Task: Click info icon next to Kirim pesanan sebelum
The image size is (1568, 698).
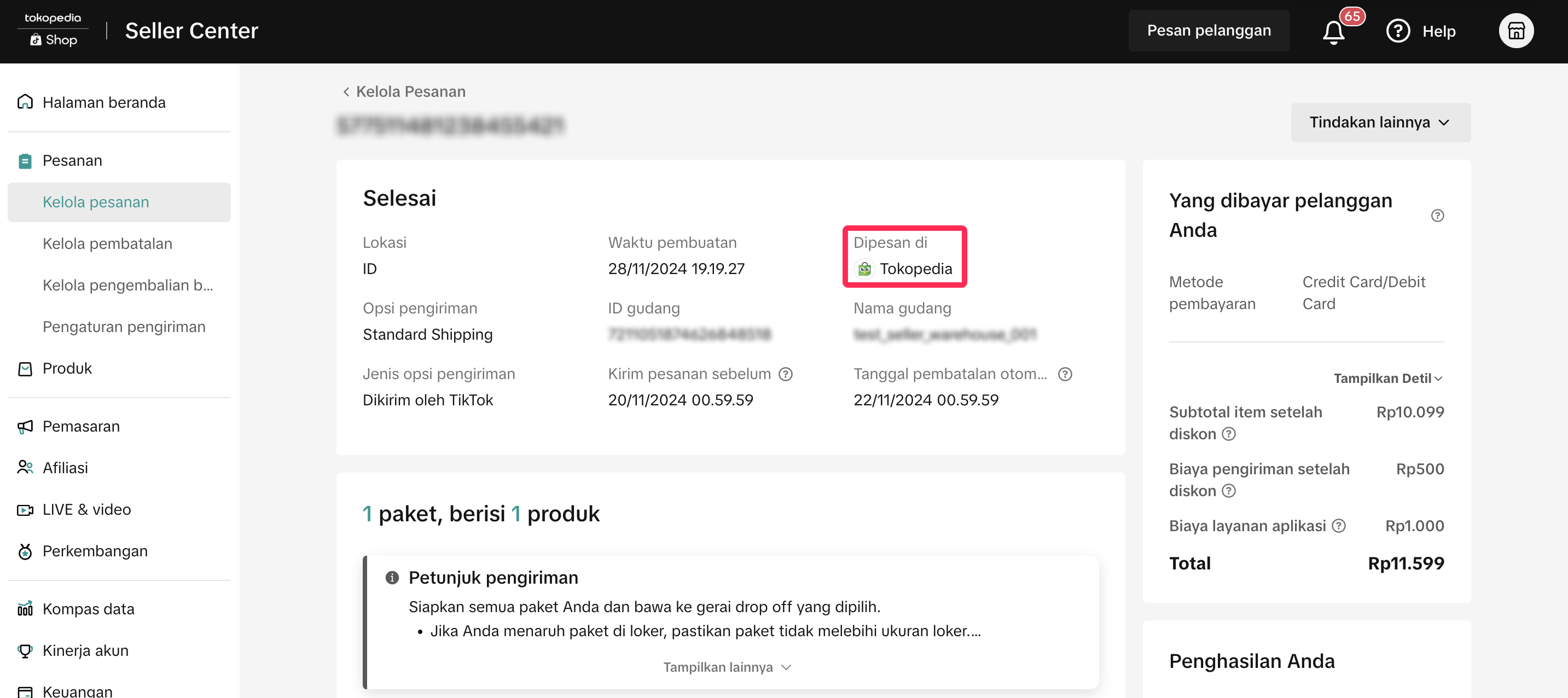Action: pyautogui.click(x=786, y=374)
